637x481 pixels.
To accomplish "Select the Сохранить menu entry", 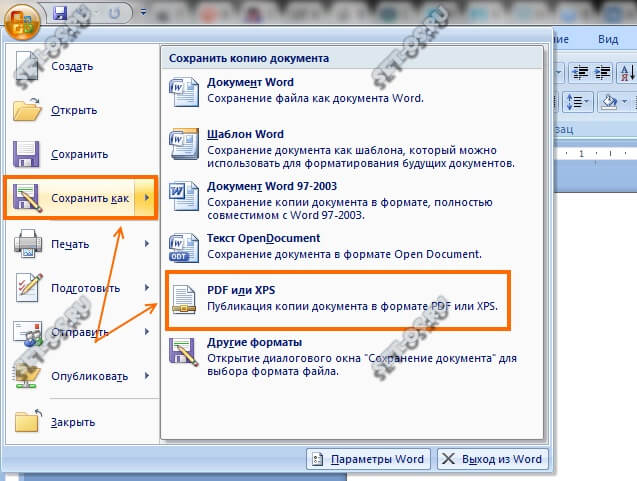I will [x=81, y=154].
